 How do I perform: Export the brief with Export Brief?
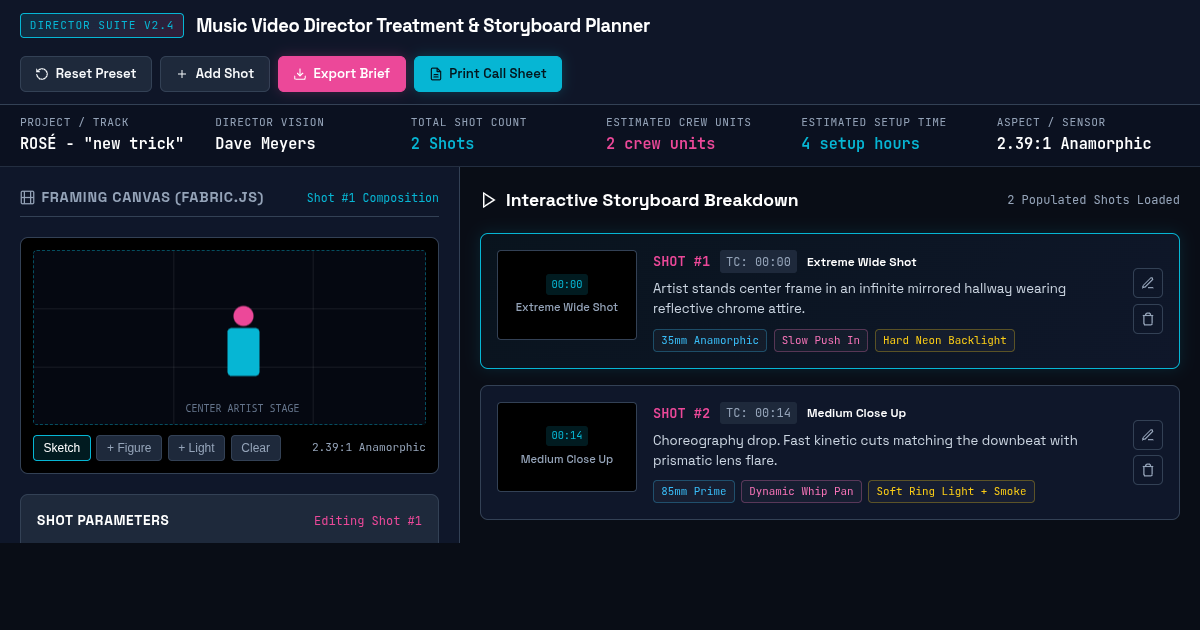click(x=342, y=74)
